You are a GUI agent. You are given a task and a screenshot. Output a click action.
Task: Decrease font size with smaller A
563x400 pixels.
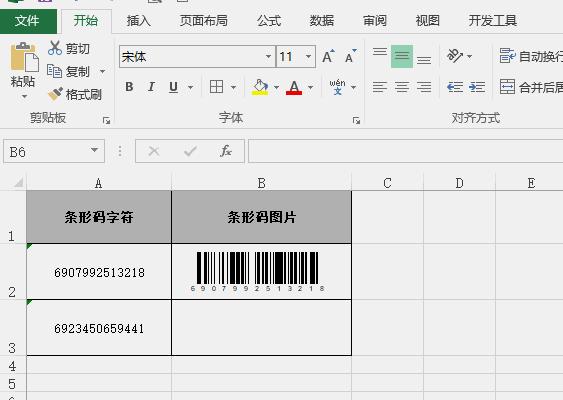coord(350,56)
